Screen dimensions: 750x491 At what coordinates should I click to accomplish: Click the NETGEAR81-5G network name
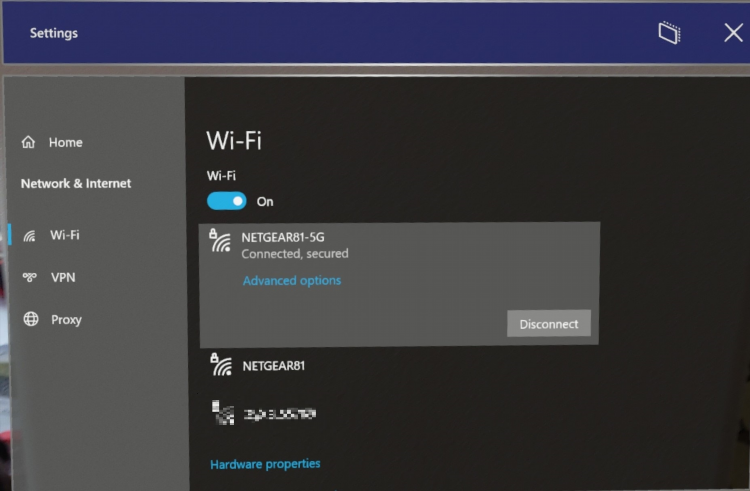click(x=283, y=237)
